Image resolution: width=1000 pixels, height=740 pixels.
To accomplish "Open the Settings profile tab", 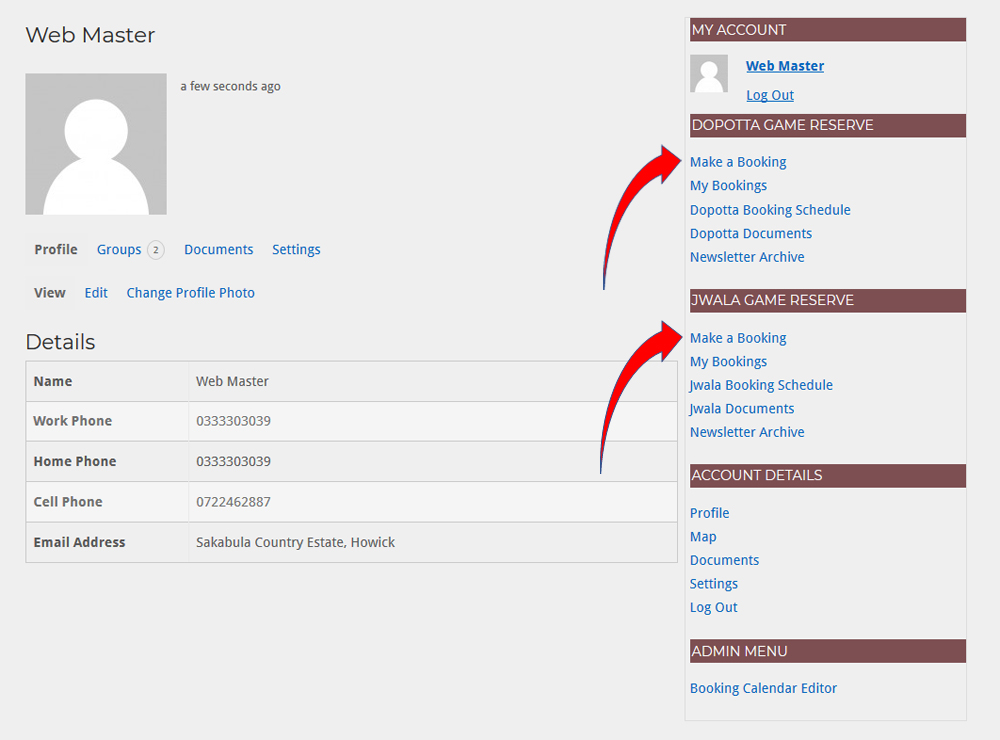I will tap(296, 250).
